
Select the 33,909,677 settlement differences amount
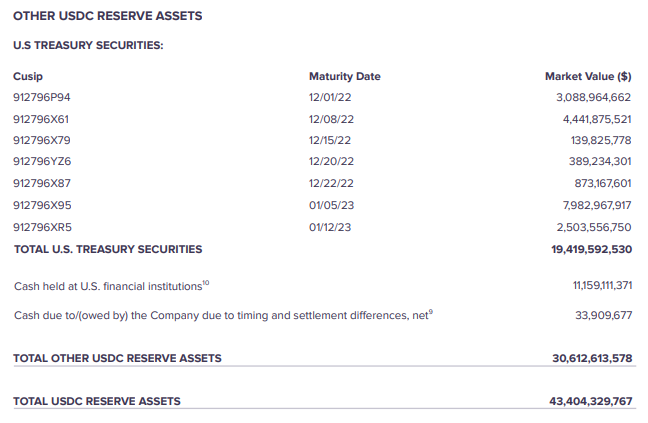click(604, 316)
